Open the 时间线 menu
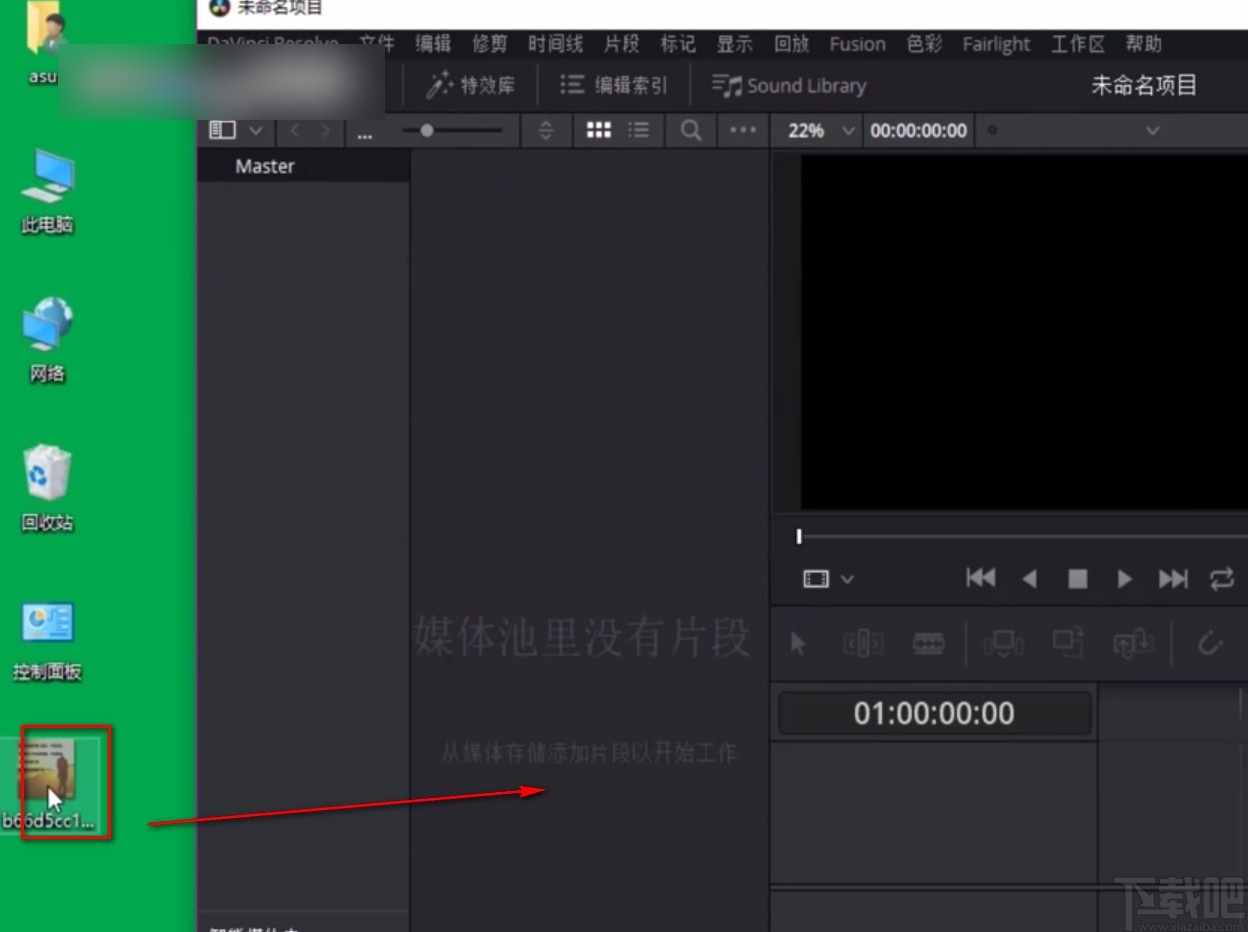This screenshot has width=1248, height=932. (x=555, y=44)
